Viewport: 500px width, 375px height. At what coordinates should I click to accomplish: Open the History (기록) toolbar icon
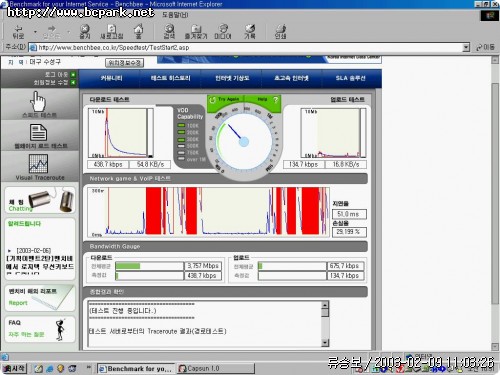tap(250, 32)
